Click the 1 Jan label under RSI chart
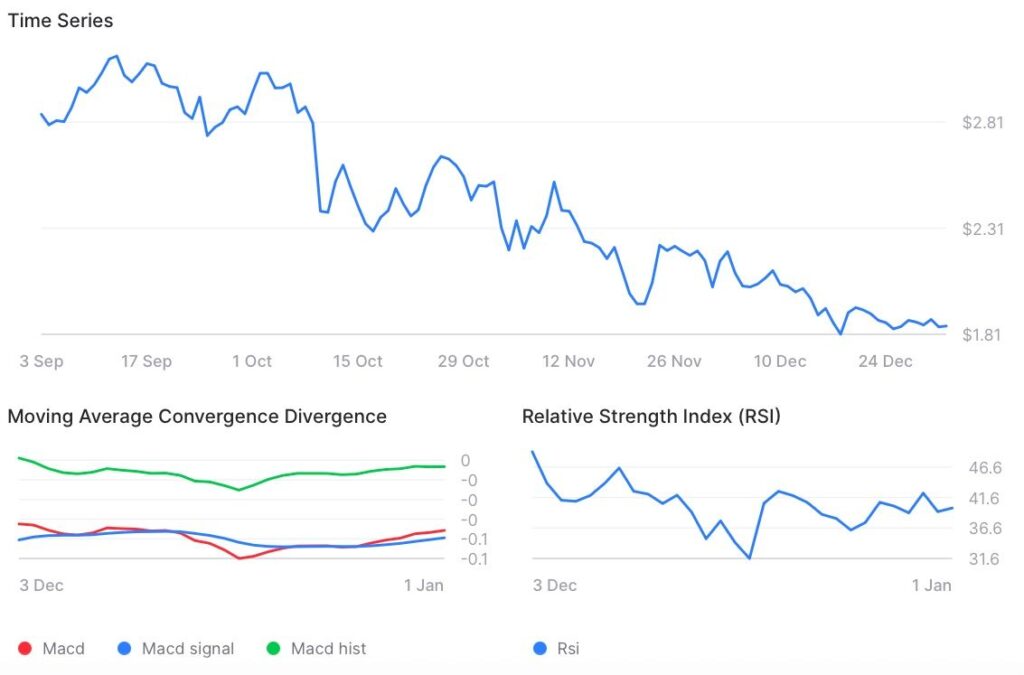The height and width of the screenshot is (675, 1024). (932, 585)
